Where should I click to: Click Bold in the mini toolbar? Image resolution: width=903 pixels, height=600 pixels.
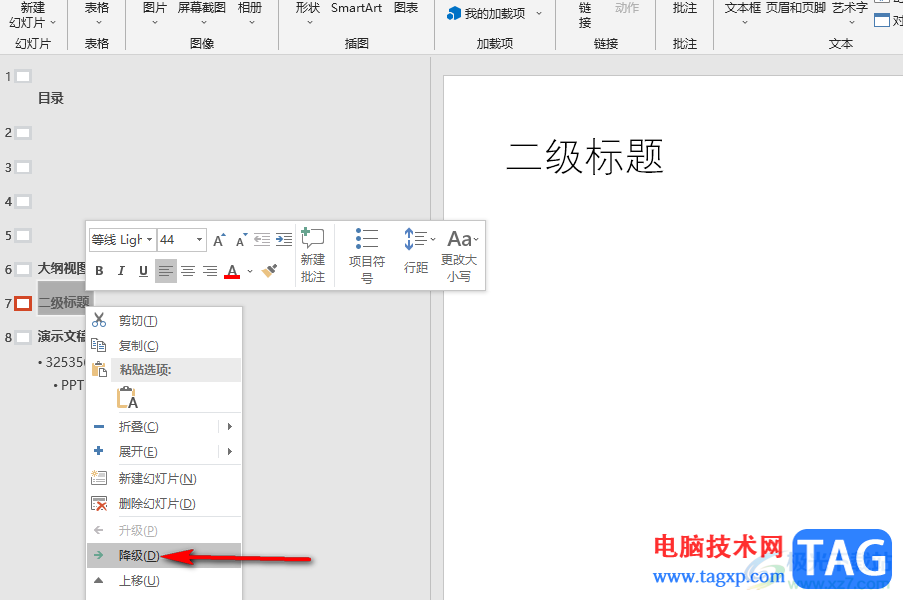99,271
